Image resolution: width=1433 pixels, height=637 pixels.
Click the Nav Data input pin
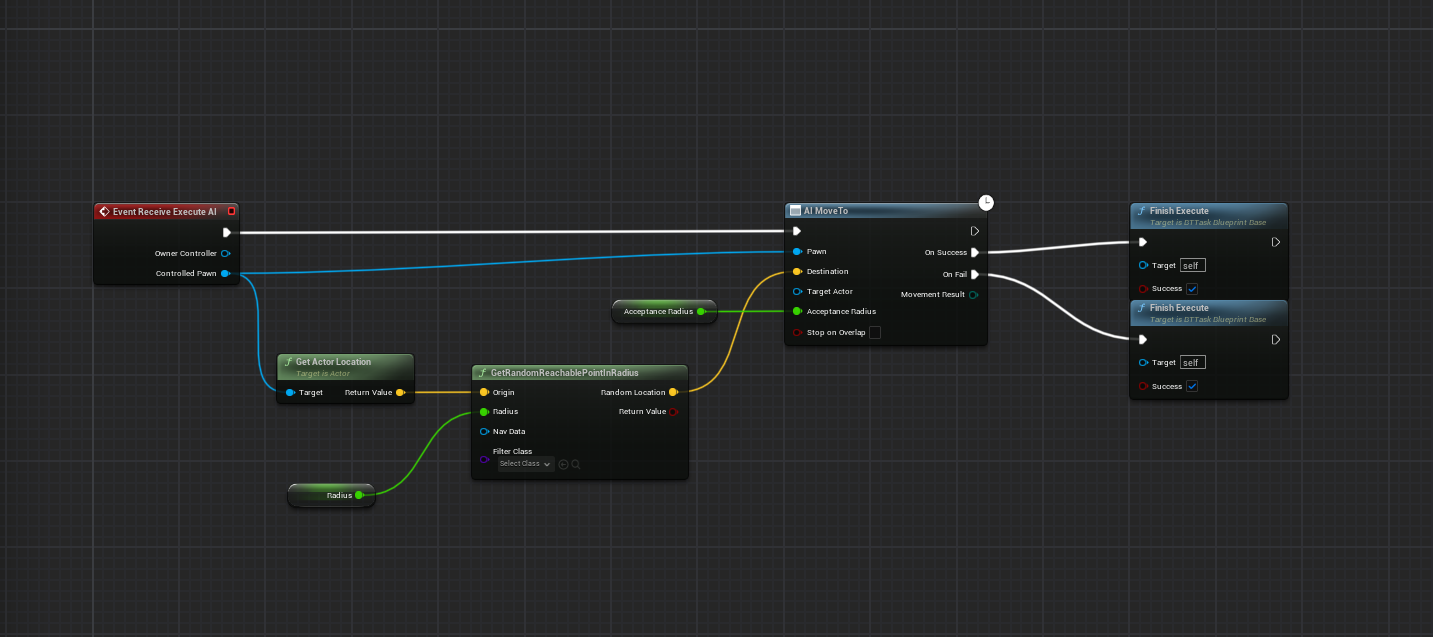click(x=485, y=431)
